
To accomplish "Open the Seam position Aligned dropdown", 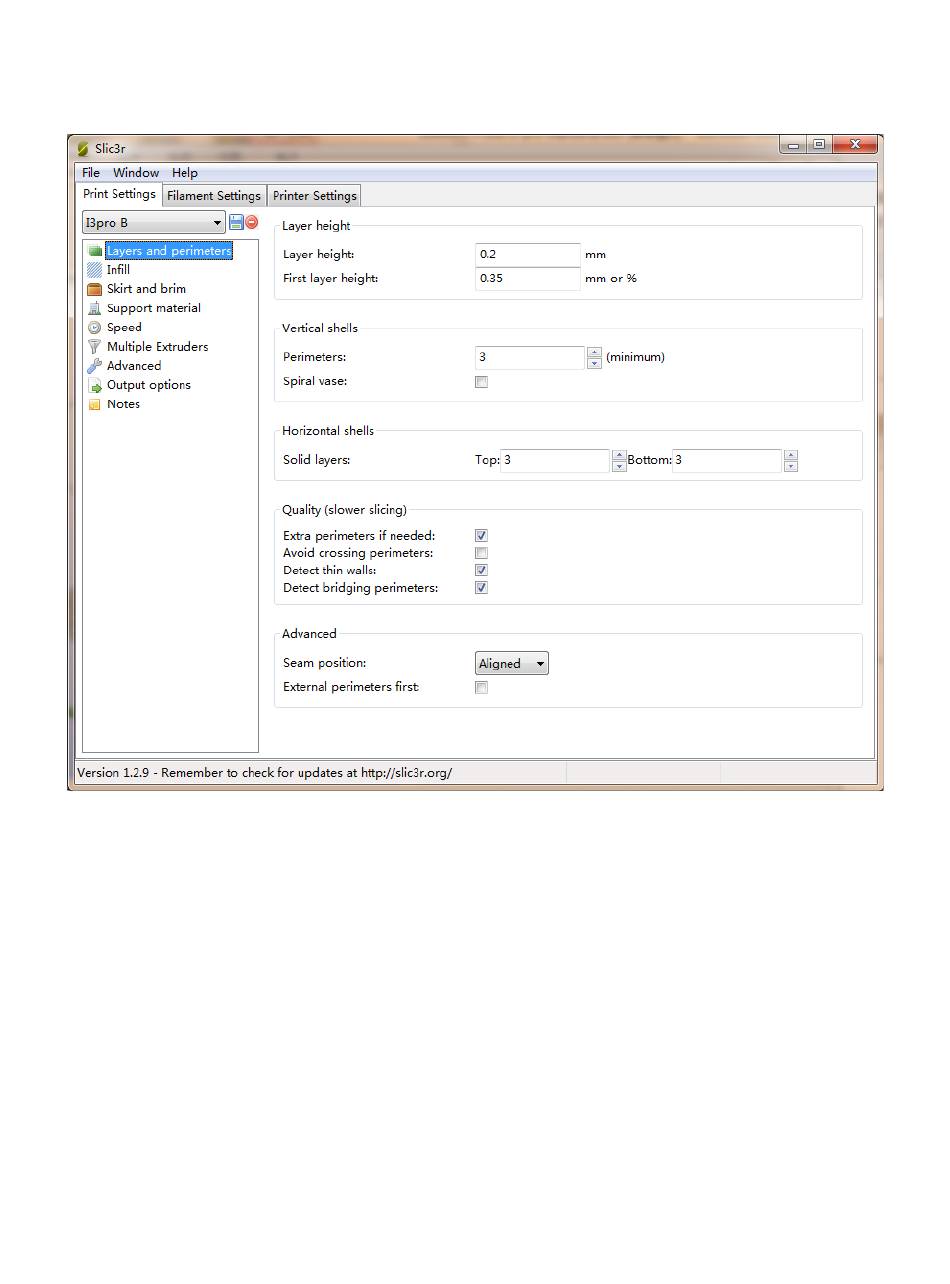I will (x=512, y=664).
